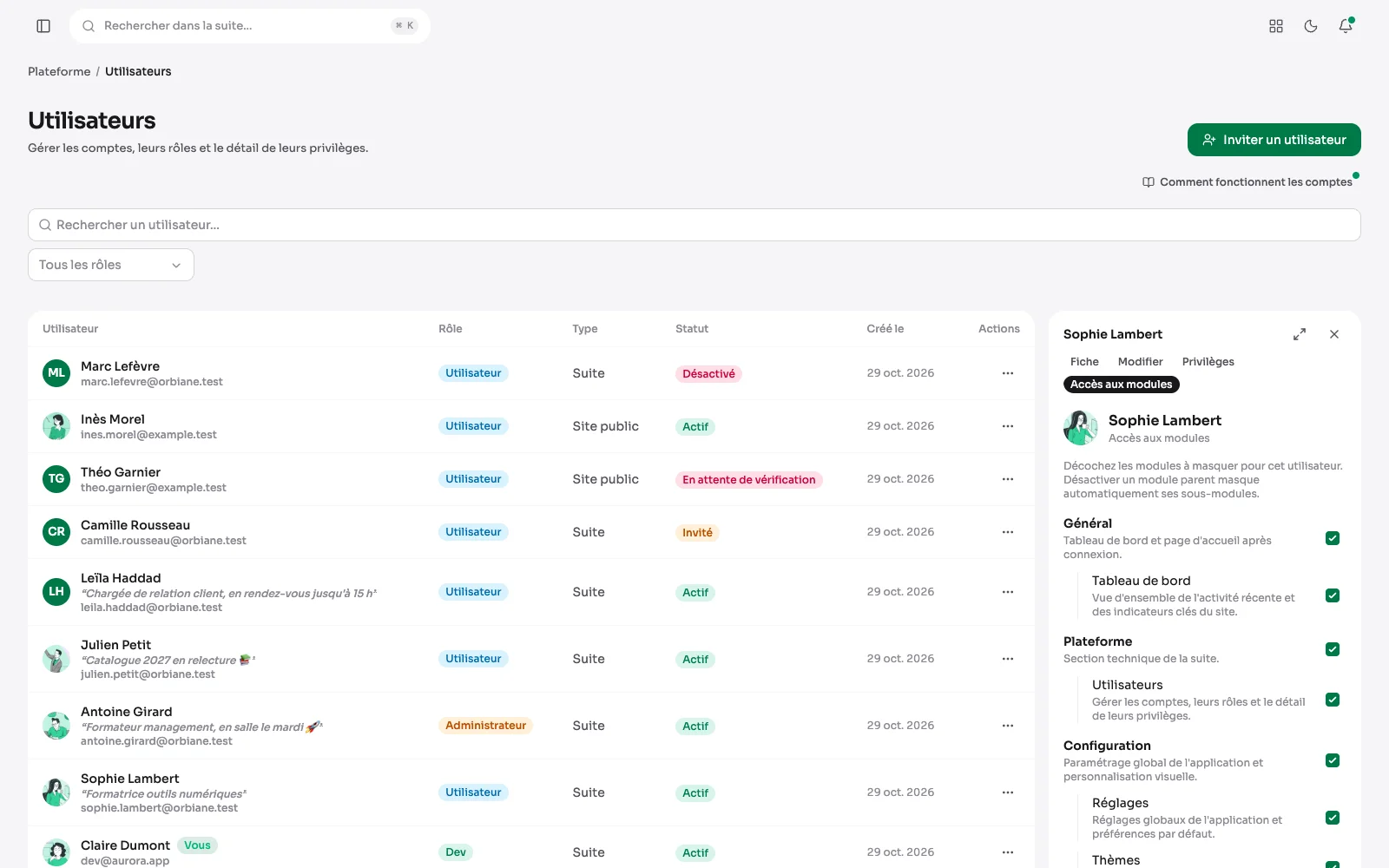This screenshot has width=1389, height=868.
Task: Open actions menu for Marc Lefèvre
Action: coord(1008,373)
